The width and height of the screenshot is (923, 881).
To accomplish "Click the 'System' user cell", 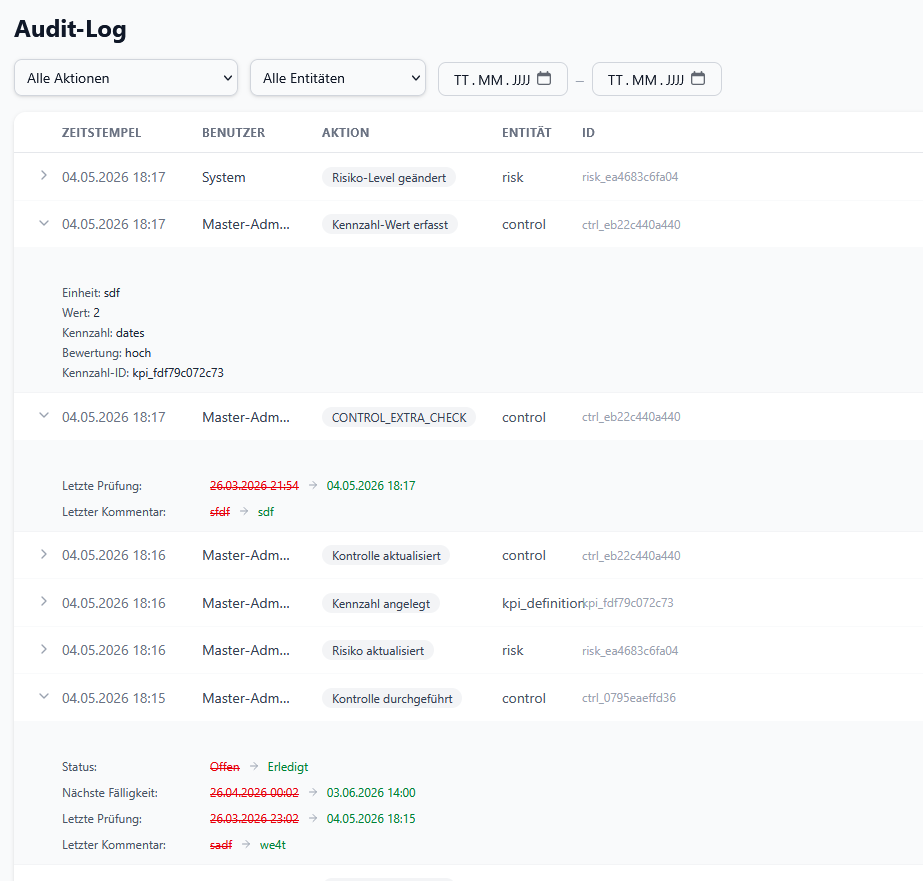I will tap(223, 177).
